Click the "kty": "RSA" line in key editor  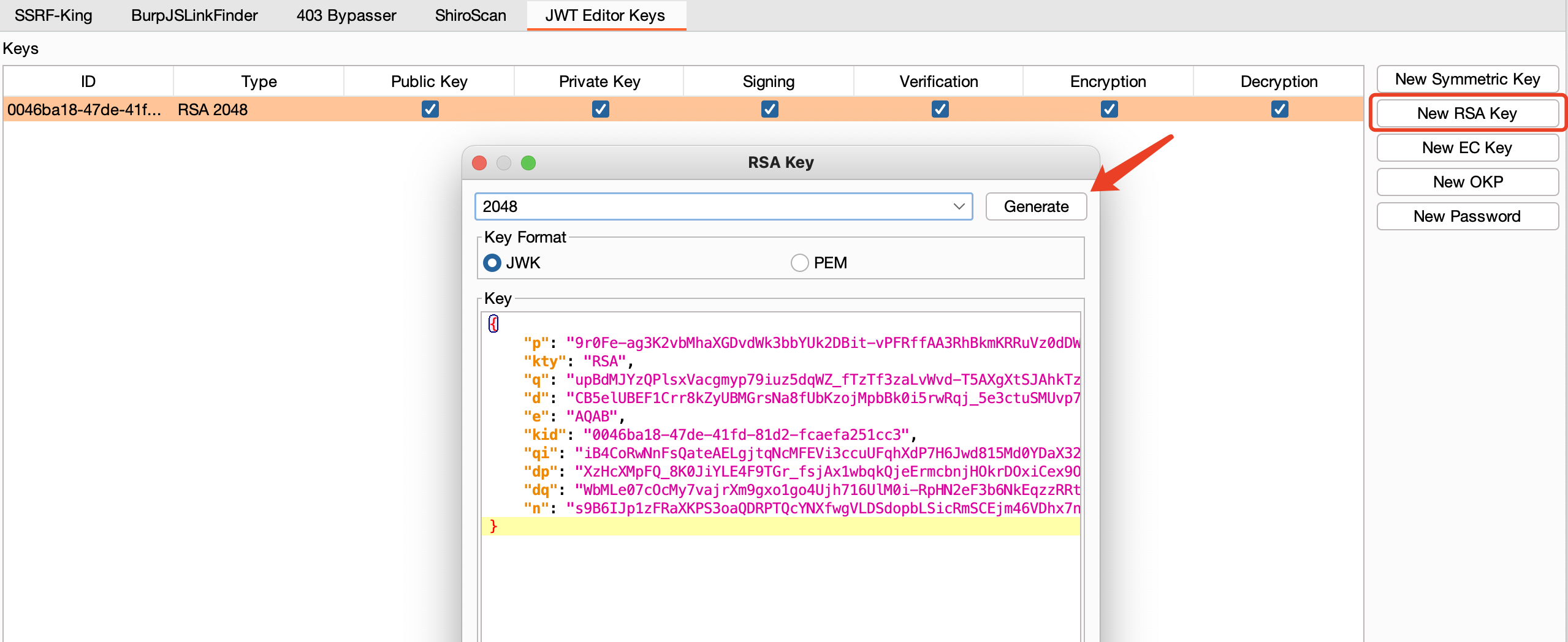click(x=579, y=361)
